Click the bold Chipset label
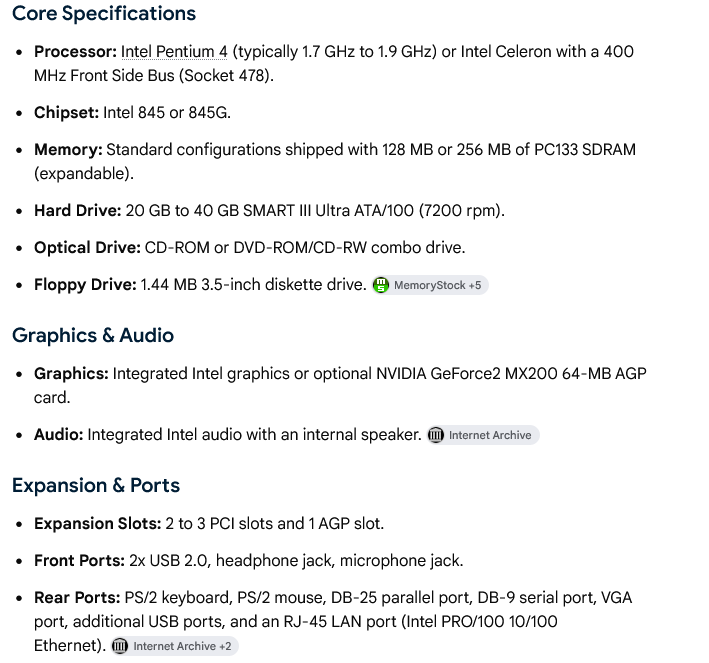 coord(66,112)
